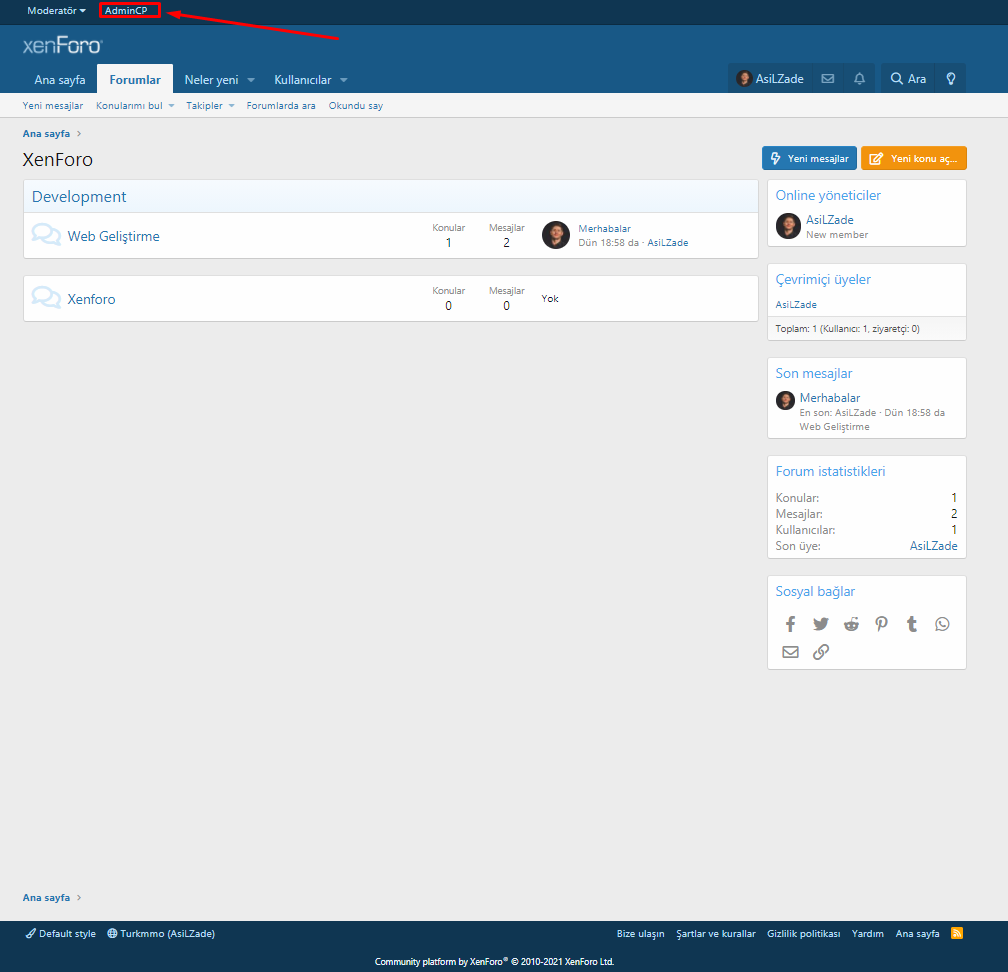Click the blue Yeni mesajlar button

click(809, 158)
